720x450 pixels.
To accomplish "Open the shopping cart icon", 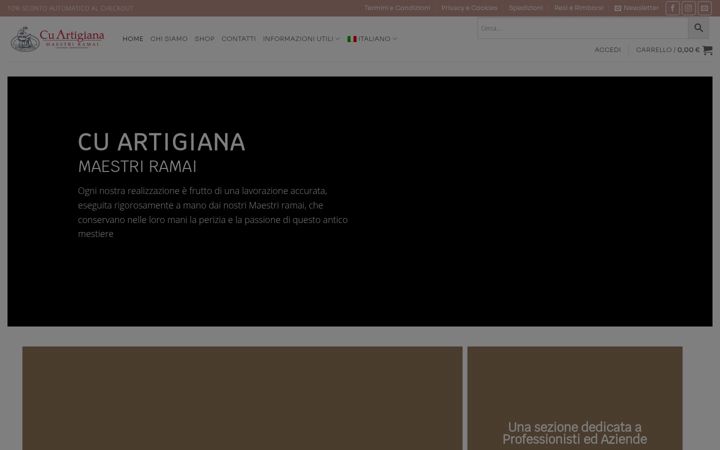I will (x=708, y=50).
